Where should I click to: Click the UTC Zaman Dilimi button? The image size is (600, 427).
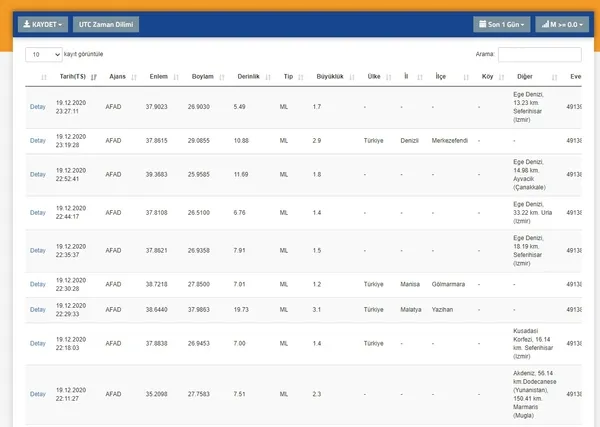pos(107,24)
